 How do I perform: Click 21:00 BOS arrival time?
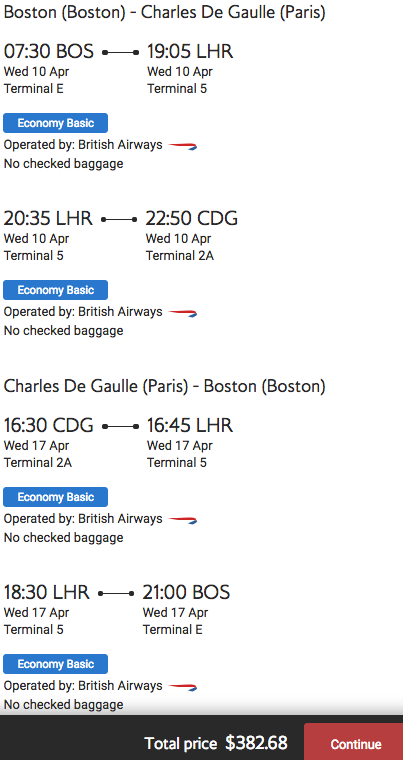point(186,592)
